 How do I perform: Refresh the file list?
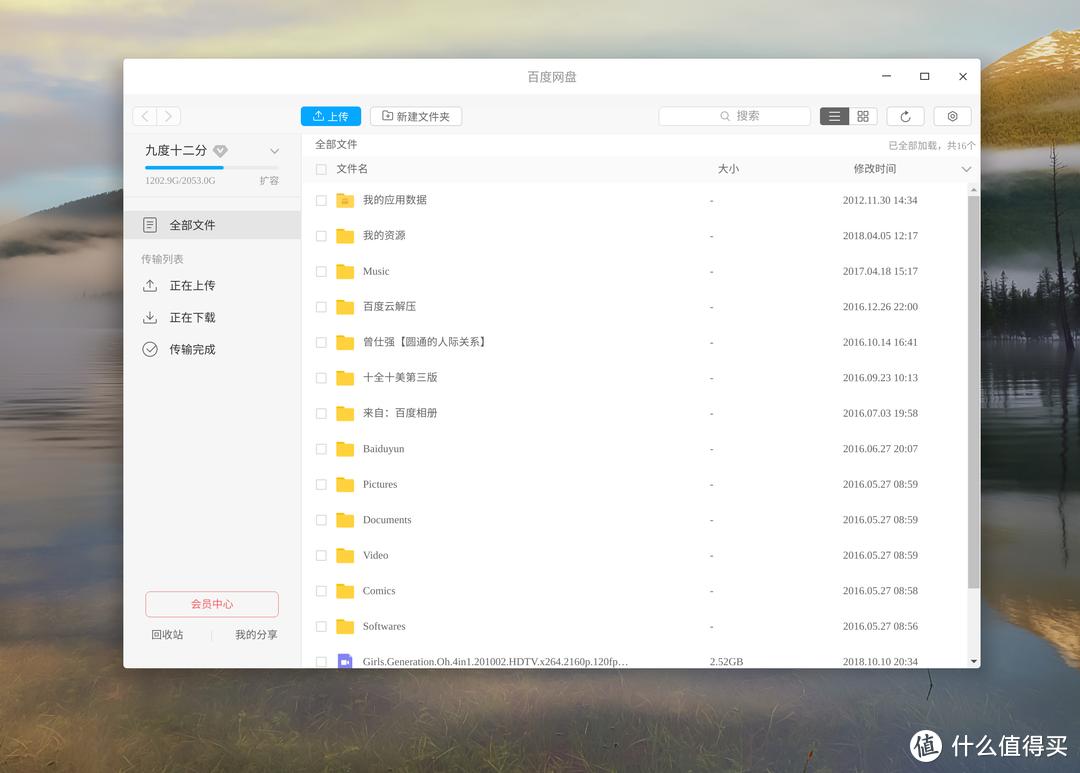pos(904,116)
